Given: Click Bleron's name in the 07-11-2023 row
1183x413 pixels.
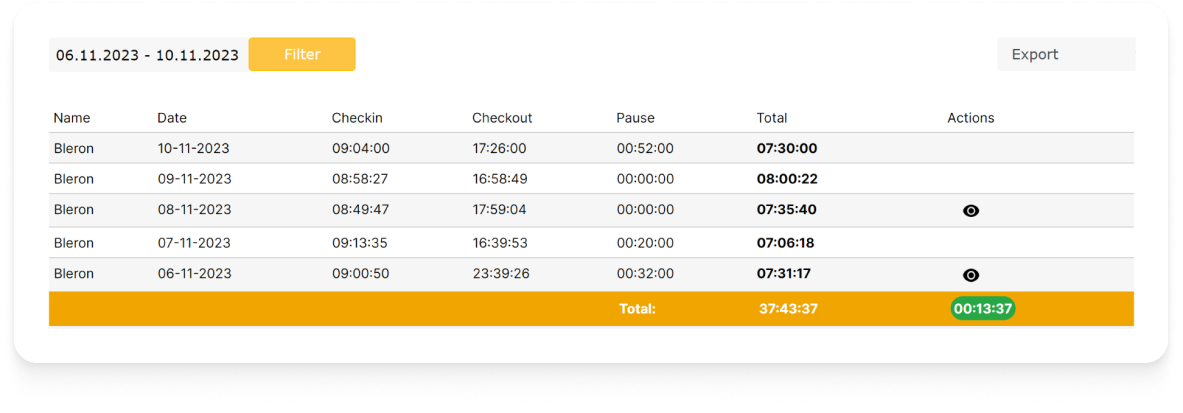Looking at the screenshot, I should coord(73,243).
